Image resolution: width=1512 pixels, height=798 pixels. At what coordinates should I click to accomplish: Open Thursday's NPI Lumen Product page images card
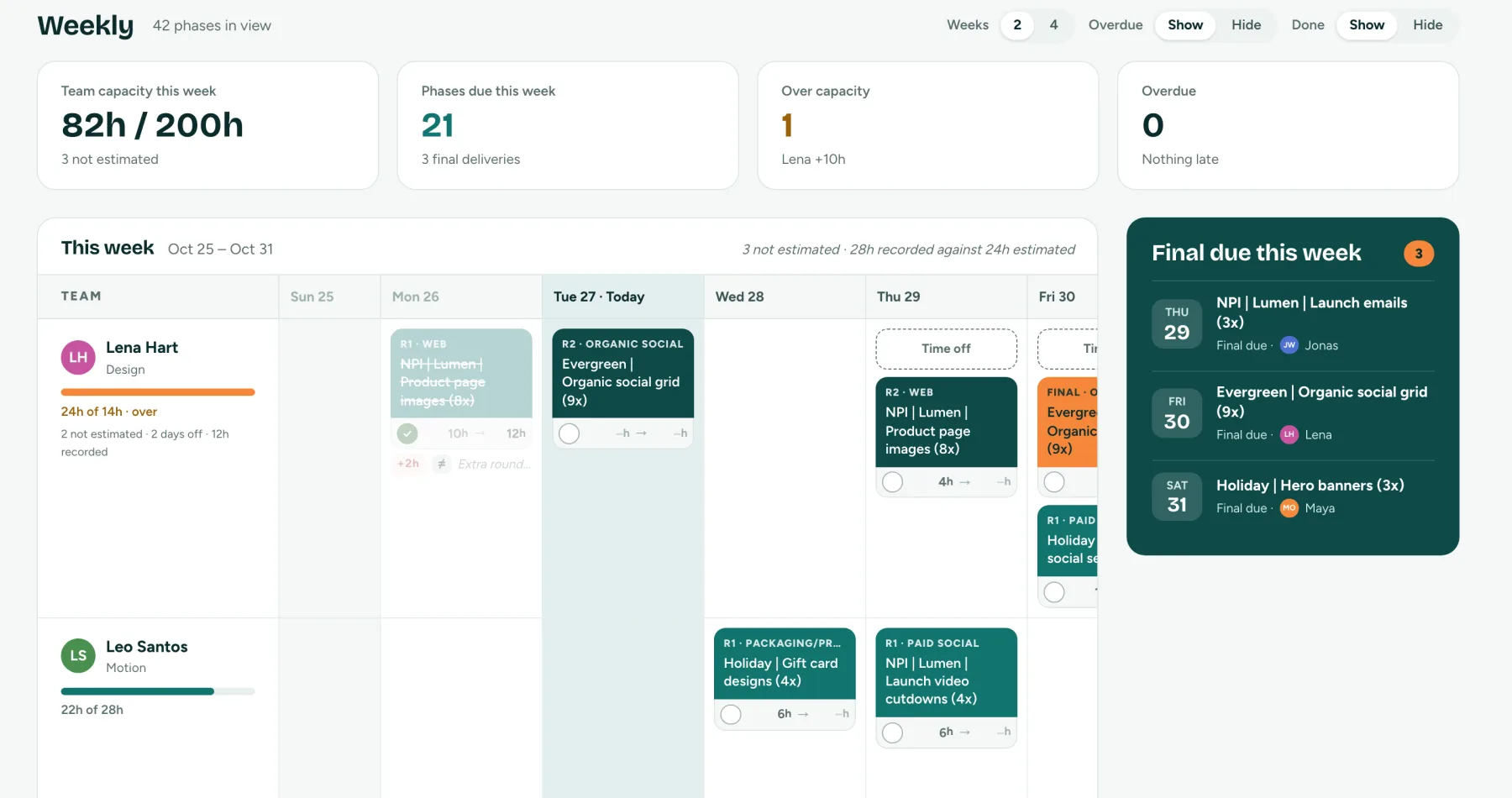tap(946, 422)
